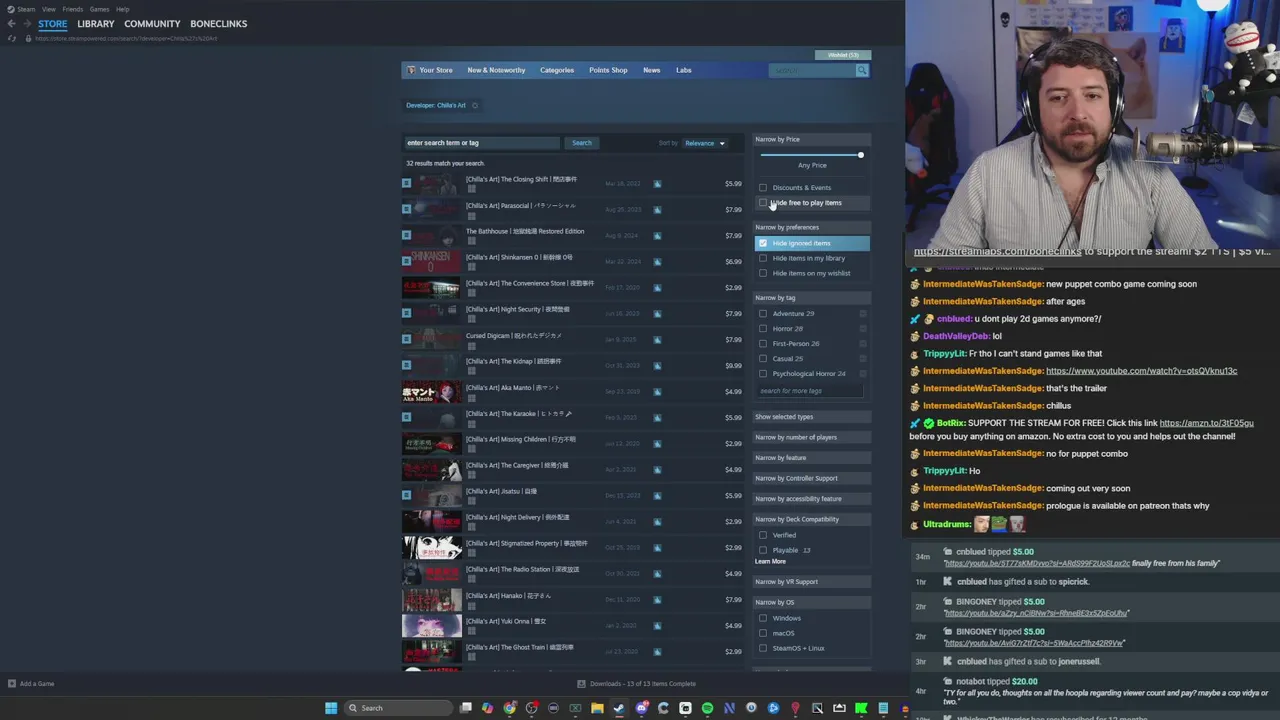The image size is (1280, 720).
Task: Toggle Hide free to play items
Action: (x=763, y=202)
